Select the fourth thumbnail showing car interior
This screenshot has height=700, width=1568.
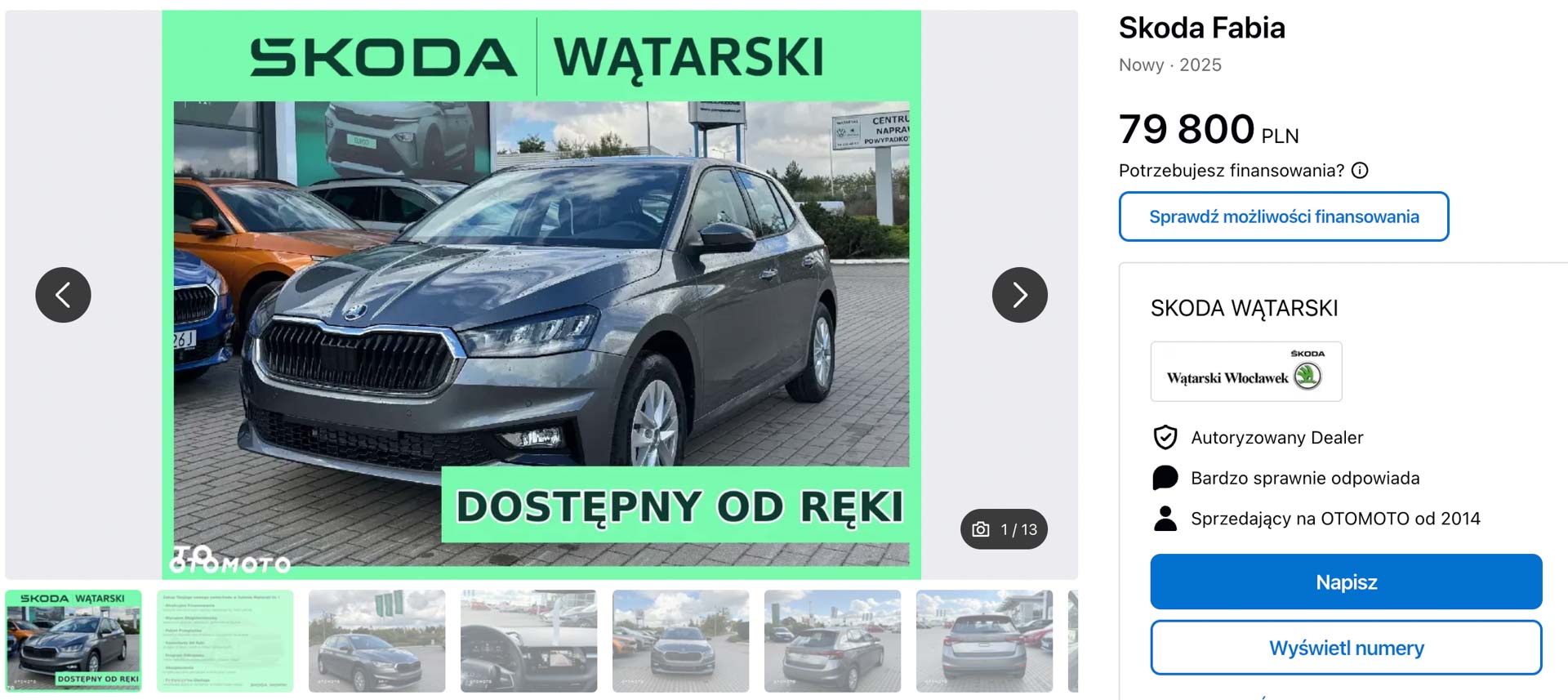click(529, 641)
